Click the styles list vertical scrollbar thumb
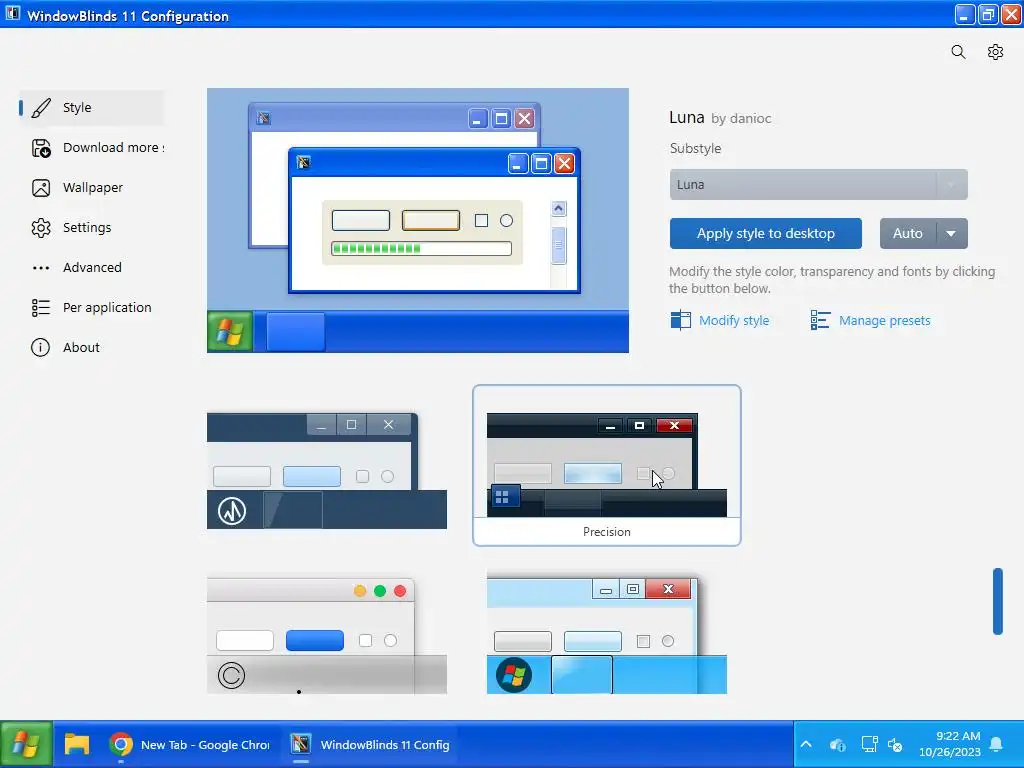Viewport: 1024px width, 768px height. [x=998, y=601]
